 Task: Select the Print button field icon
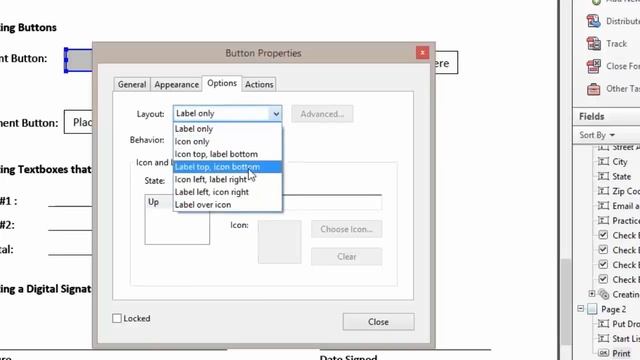point(603,353)
